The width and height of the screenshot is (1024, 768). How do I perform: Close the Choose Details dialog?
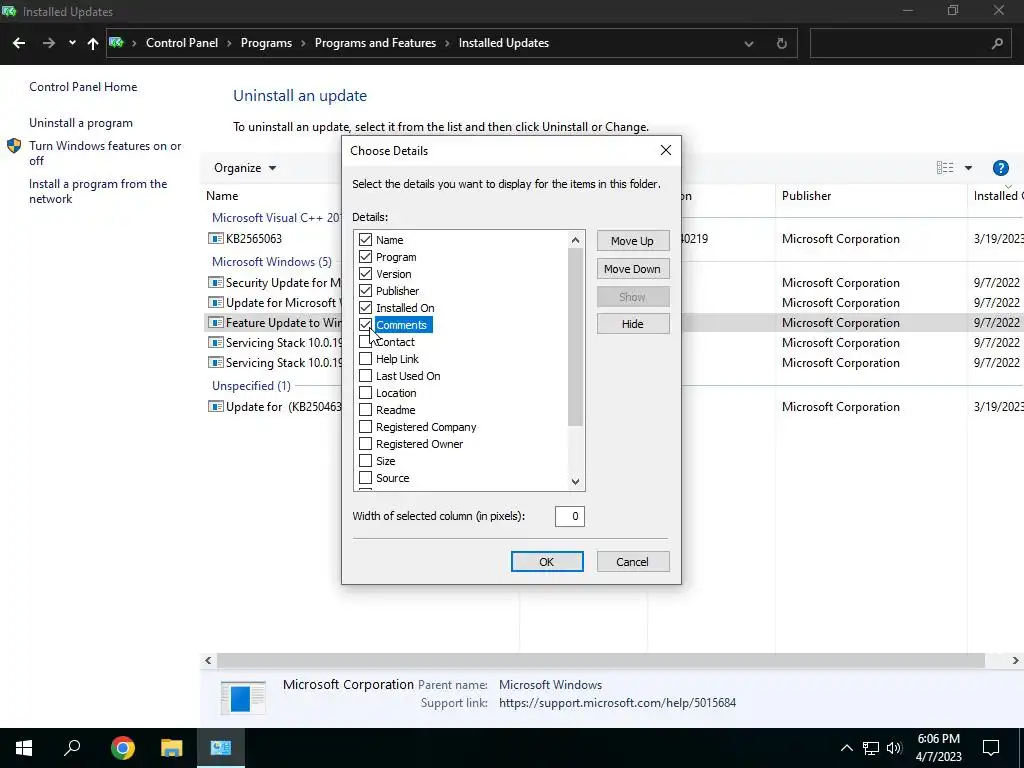point(665,150)
